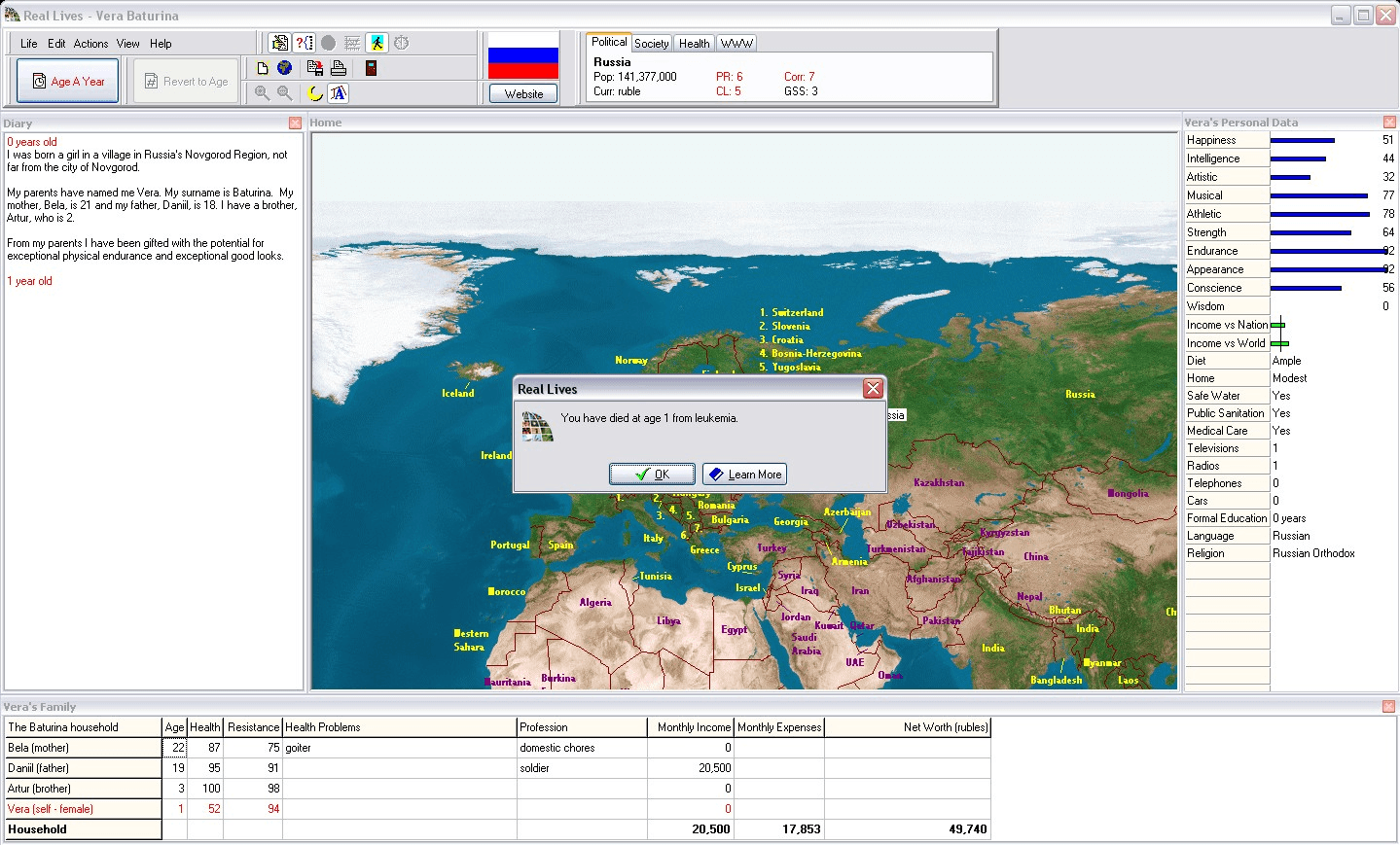Click the Net Worth (rubles) header
The height and width of the screenshot is (845, 1400).
click(x=908, y=727)
